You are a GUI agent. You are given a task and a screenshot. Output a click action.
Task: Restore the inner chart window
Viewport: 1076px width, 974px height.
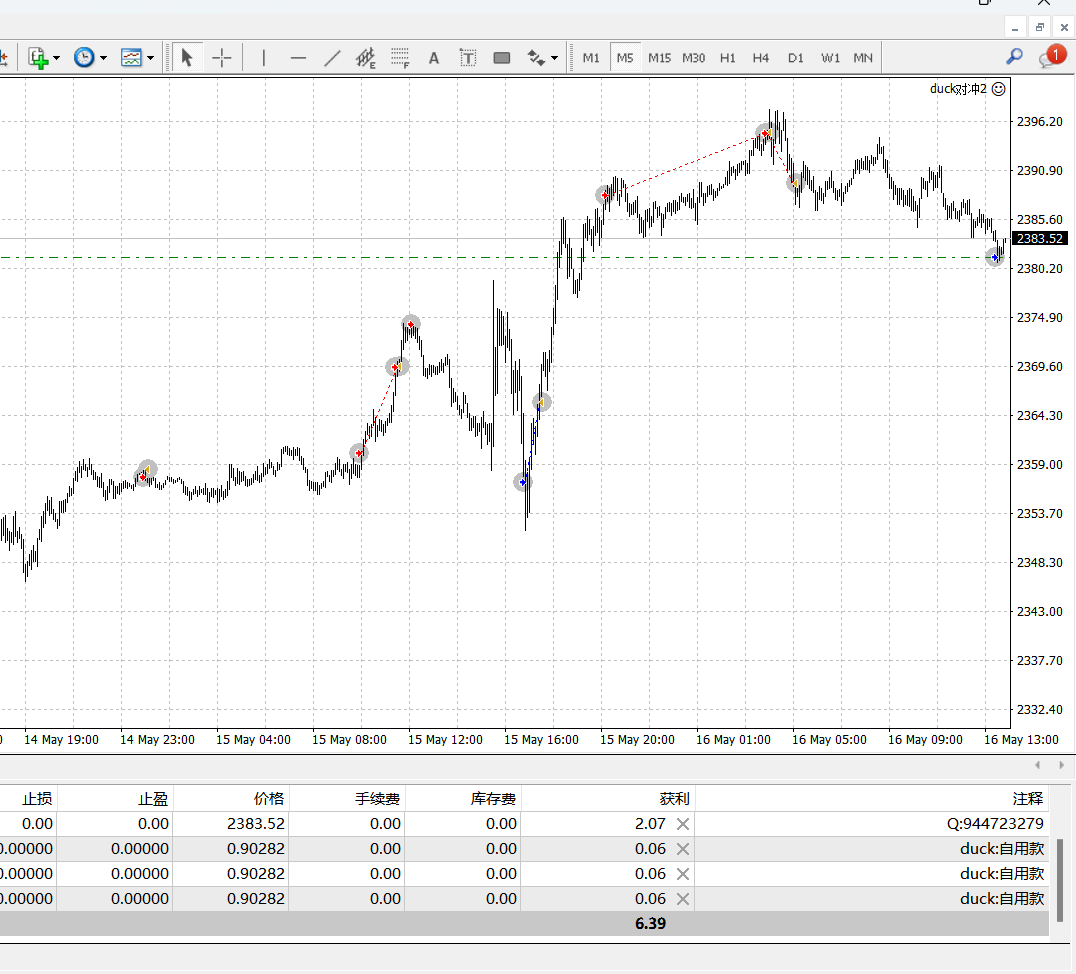pyautogui.click(x=1040, y=28)
